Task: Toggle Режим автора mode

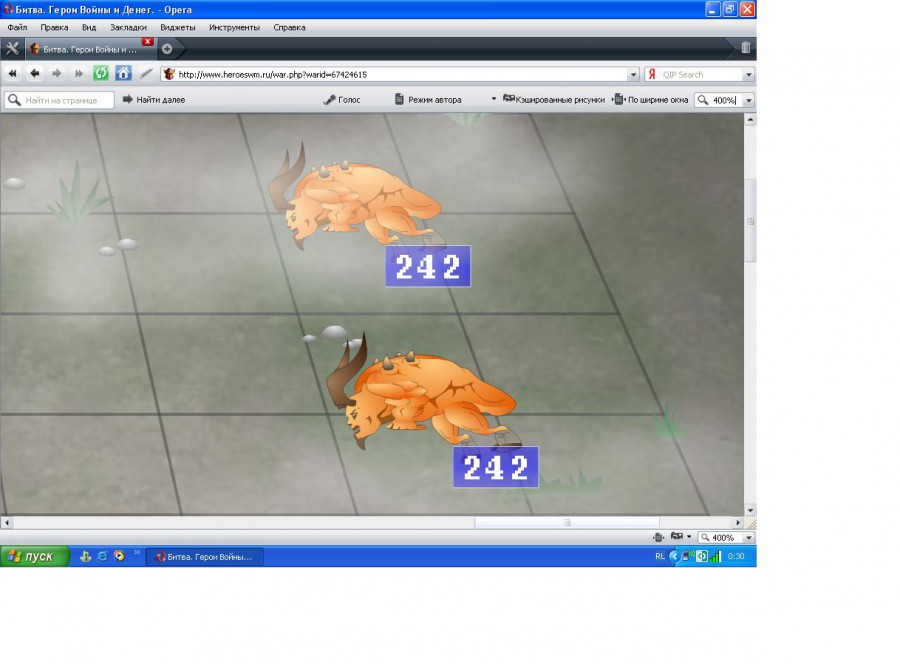Action: [x=428, y=100]
